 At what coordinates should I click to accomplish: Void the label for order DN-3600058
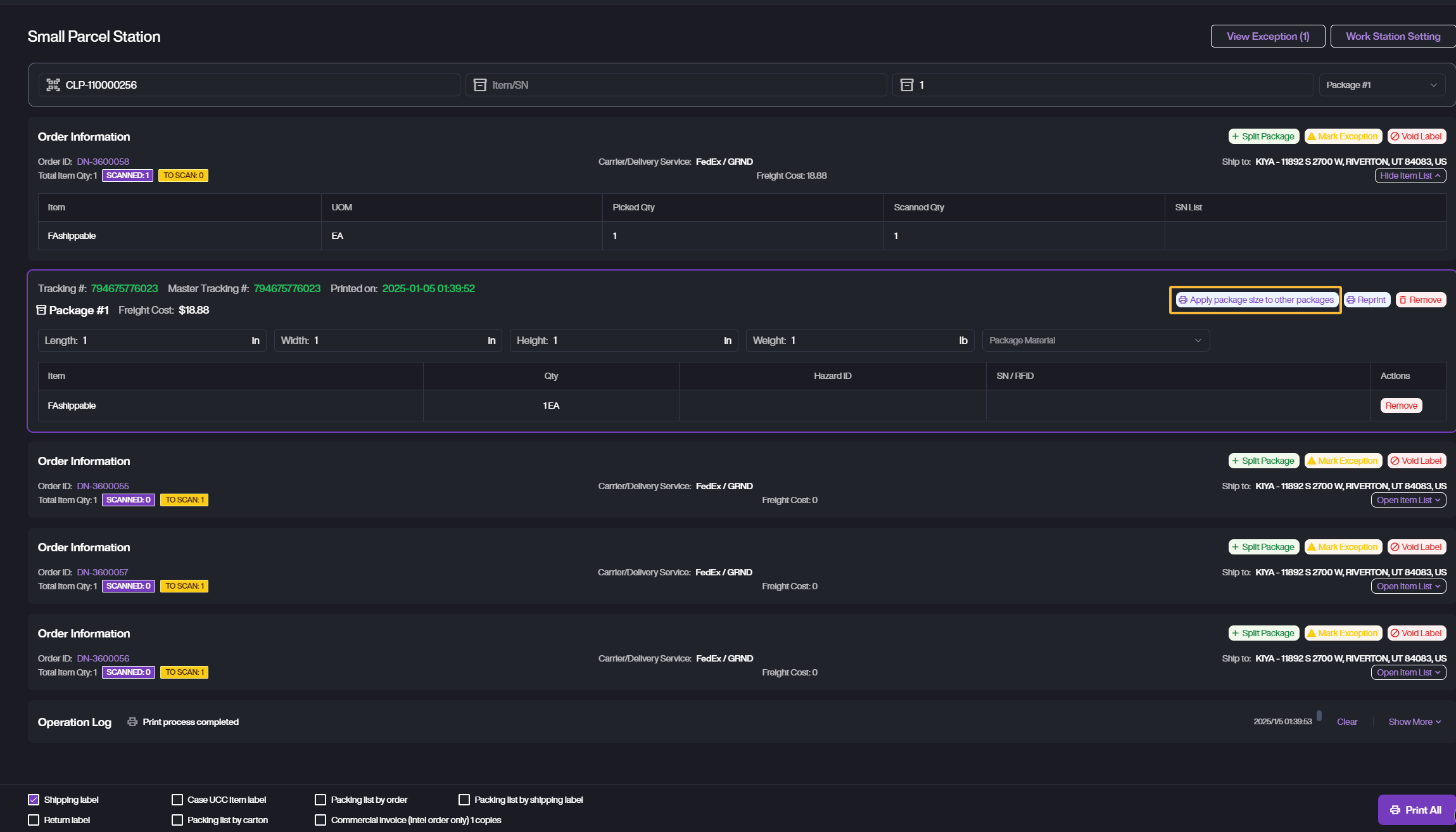(x=1416, y=136)
